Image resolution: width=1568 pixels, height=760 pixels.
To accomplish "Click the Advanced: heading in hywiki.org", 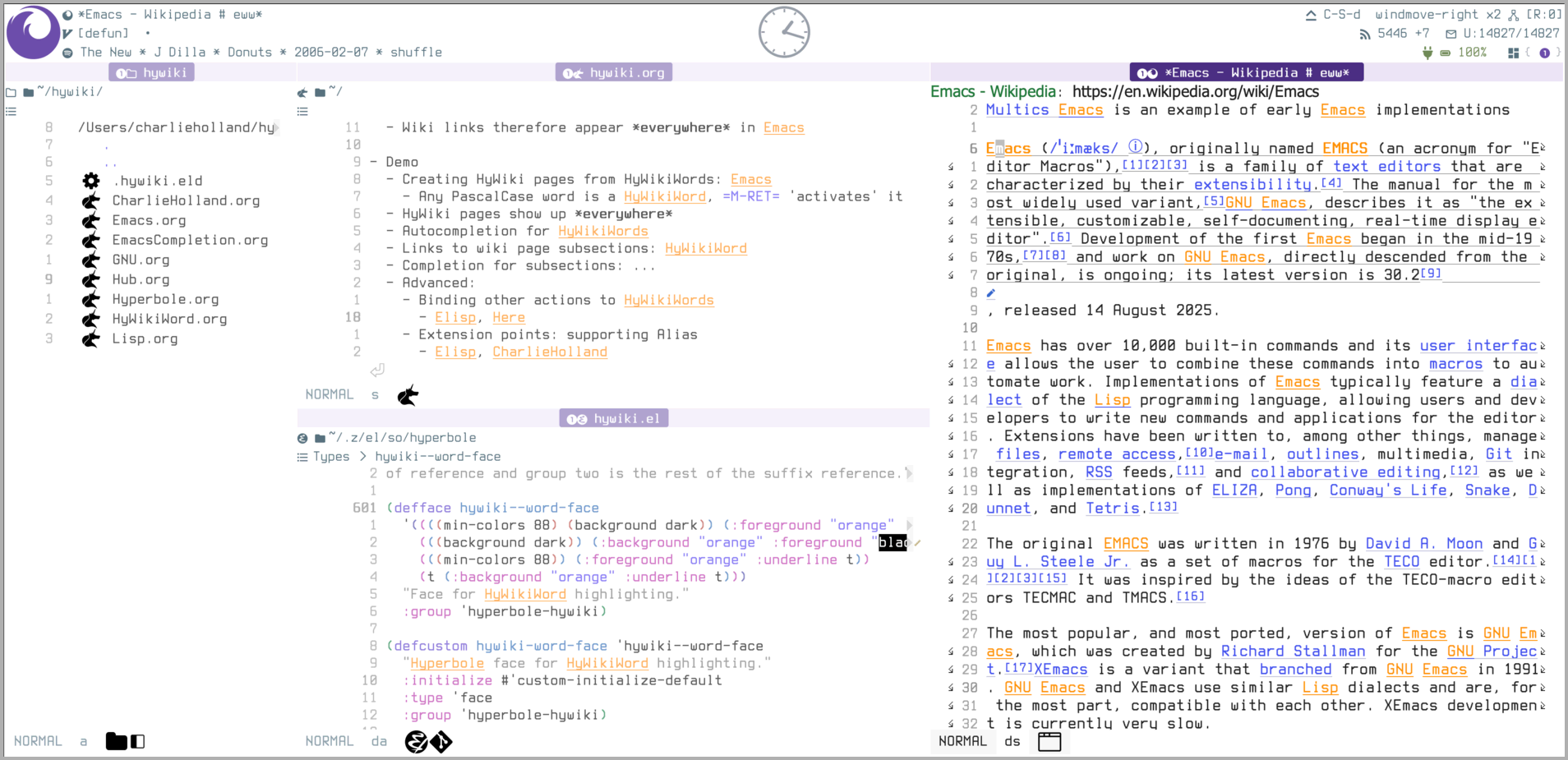I will (439, 283).
